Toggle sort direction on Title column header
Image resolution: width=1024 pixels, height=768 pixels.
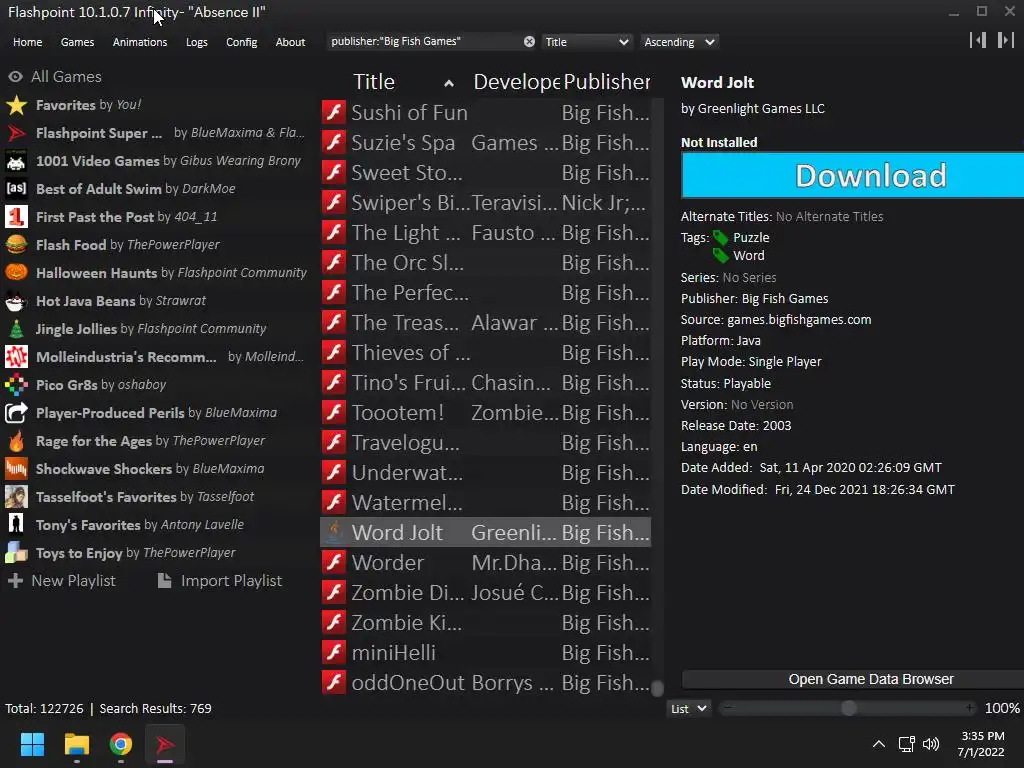click(449, 83)
